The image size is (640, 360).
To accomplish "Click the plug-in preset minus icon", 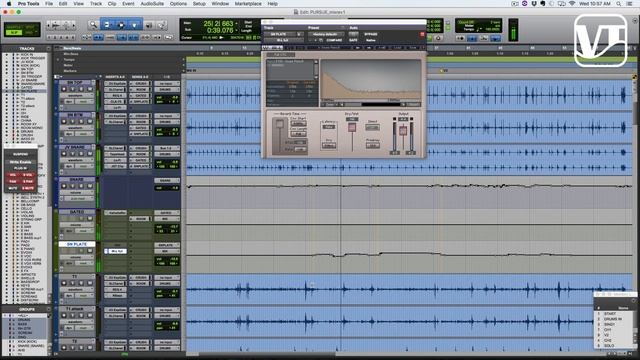I will pos(311,40).
